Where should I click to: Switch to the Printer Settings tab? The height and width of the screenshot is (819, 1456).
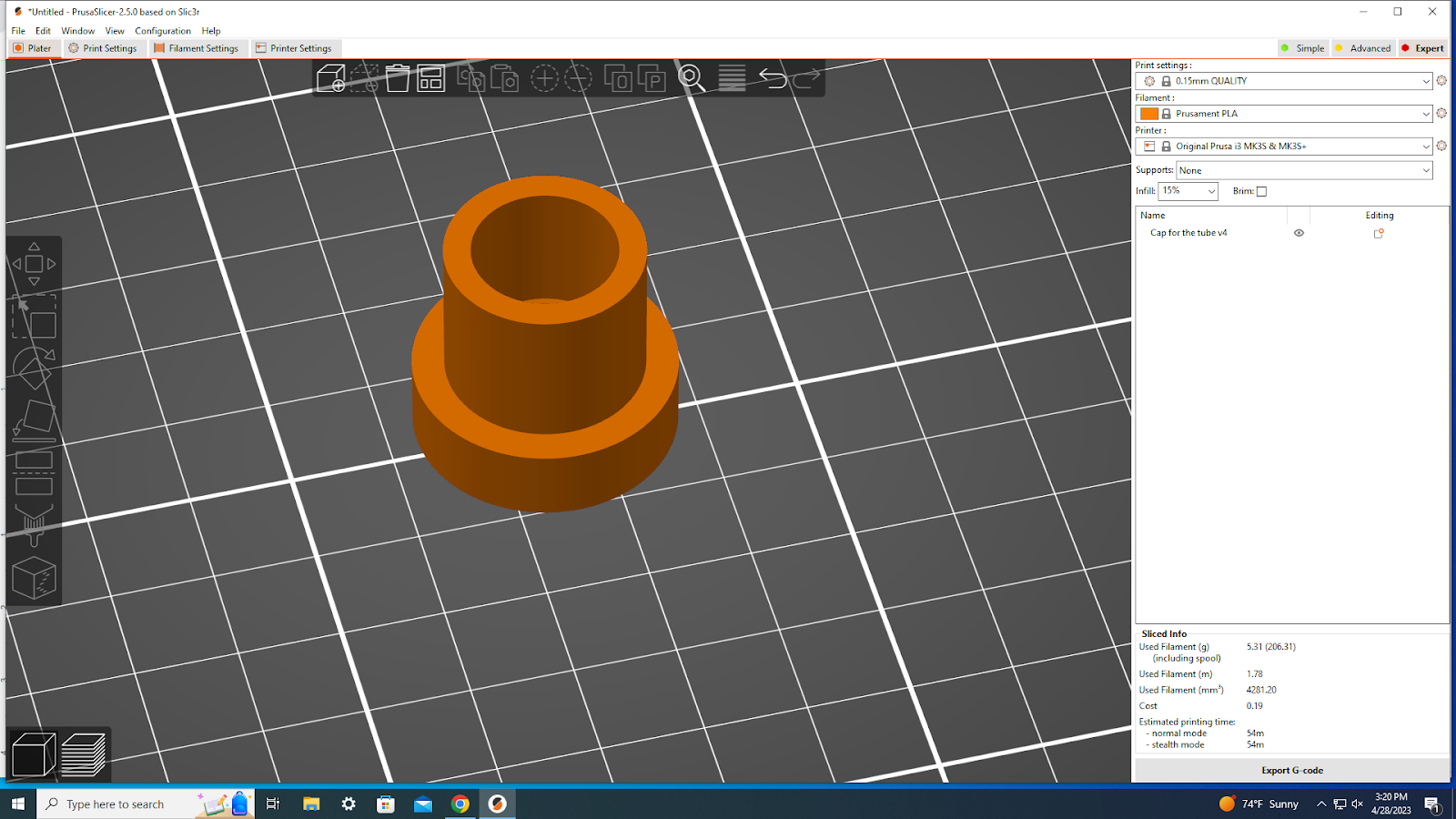click(294, 48)
